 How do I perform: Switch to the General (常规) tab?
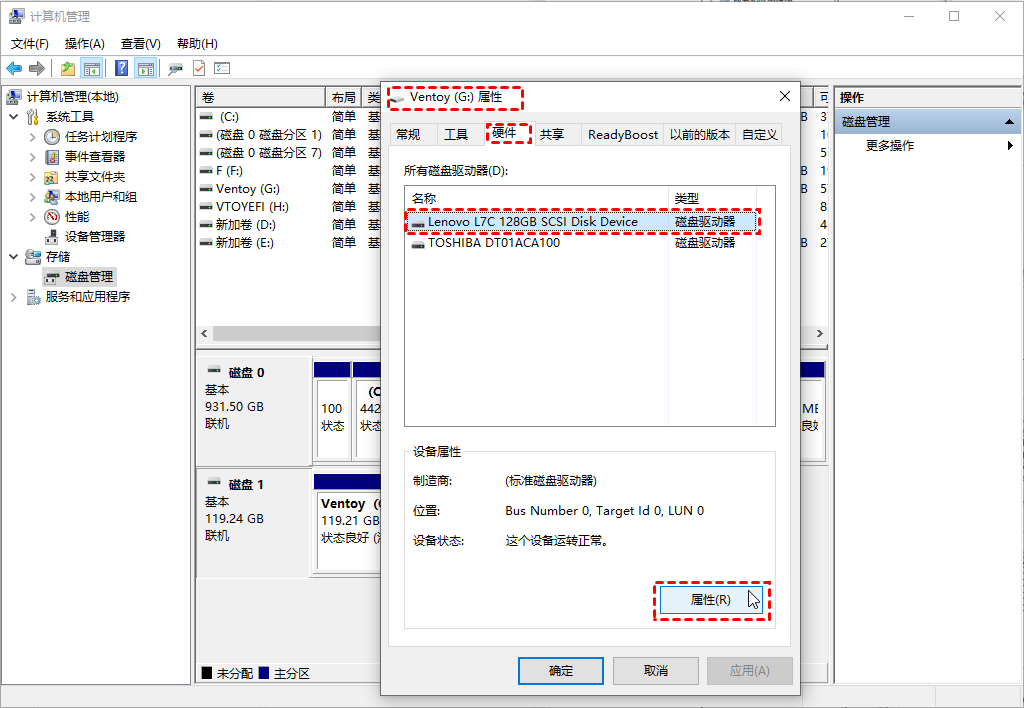pyautogui.click(x=408, y=135)
